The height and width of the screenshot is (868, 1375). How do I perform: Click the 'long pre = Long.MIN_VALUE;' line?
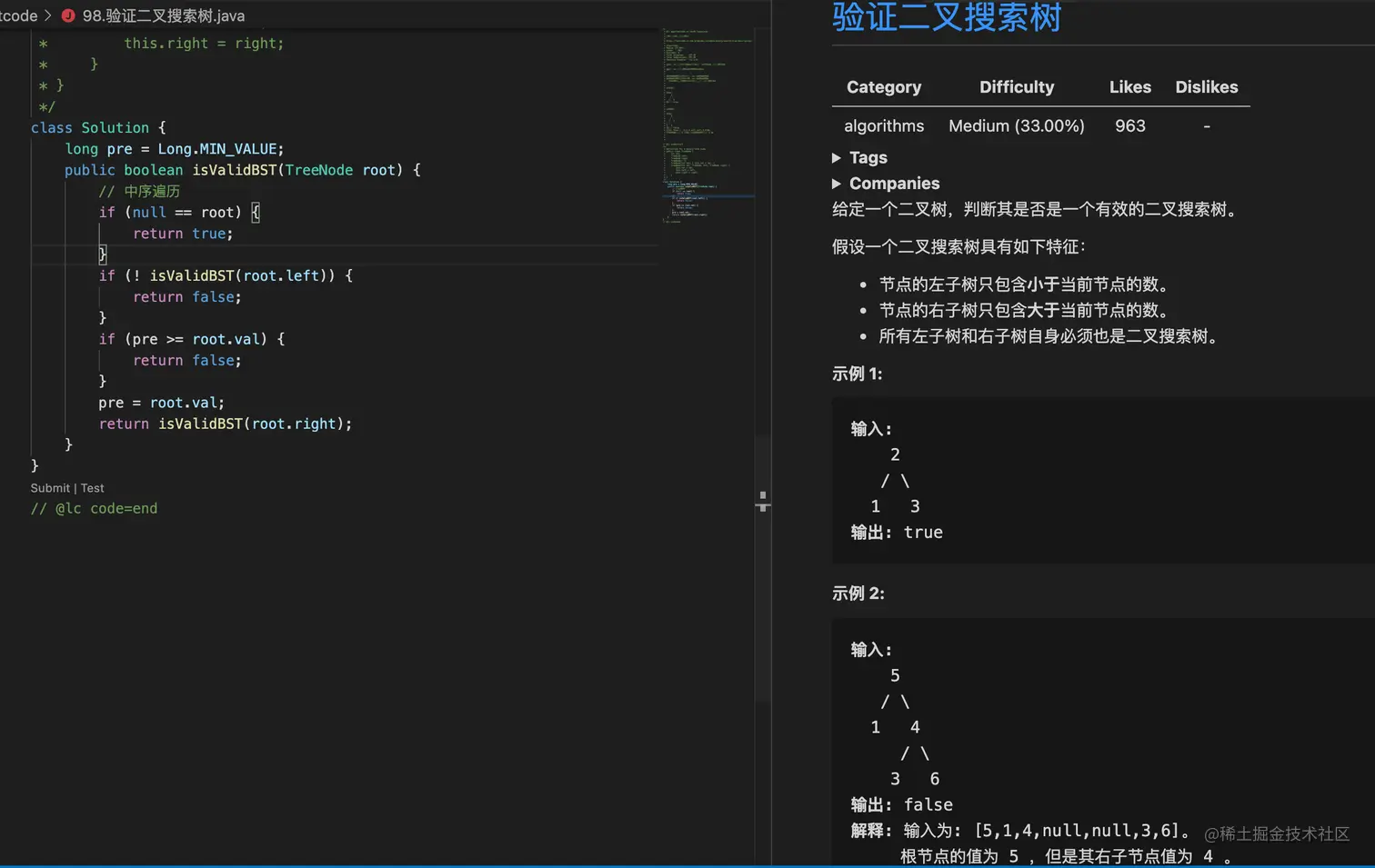(175, 149)
